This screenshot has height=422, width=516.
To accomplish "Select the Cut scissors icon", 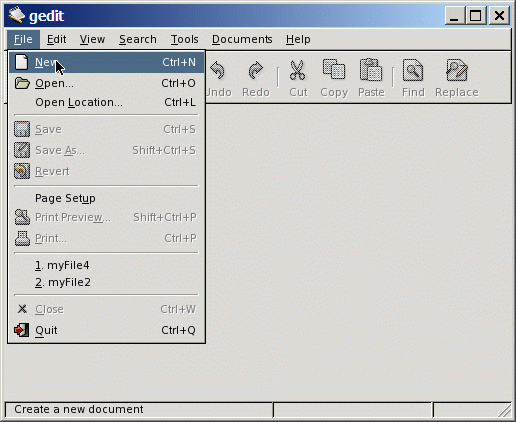I will (x=297, y=71).
